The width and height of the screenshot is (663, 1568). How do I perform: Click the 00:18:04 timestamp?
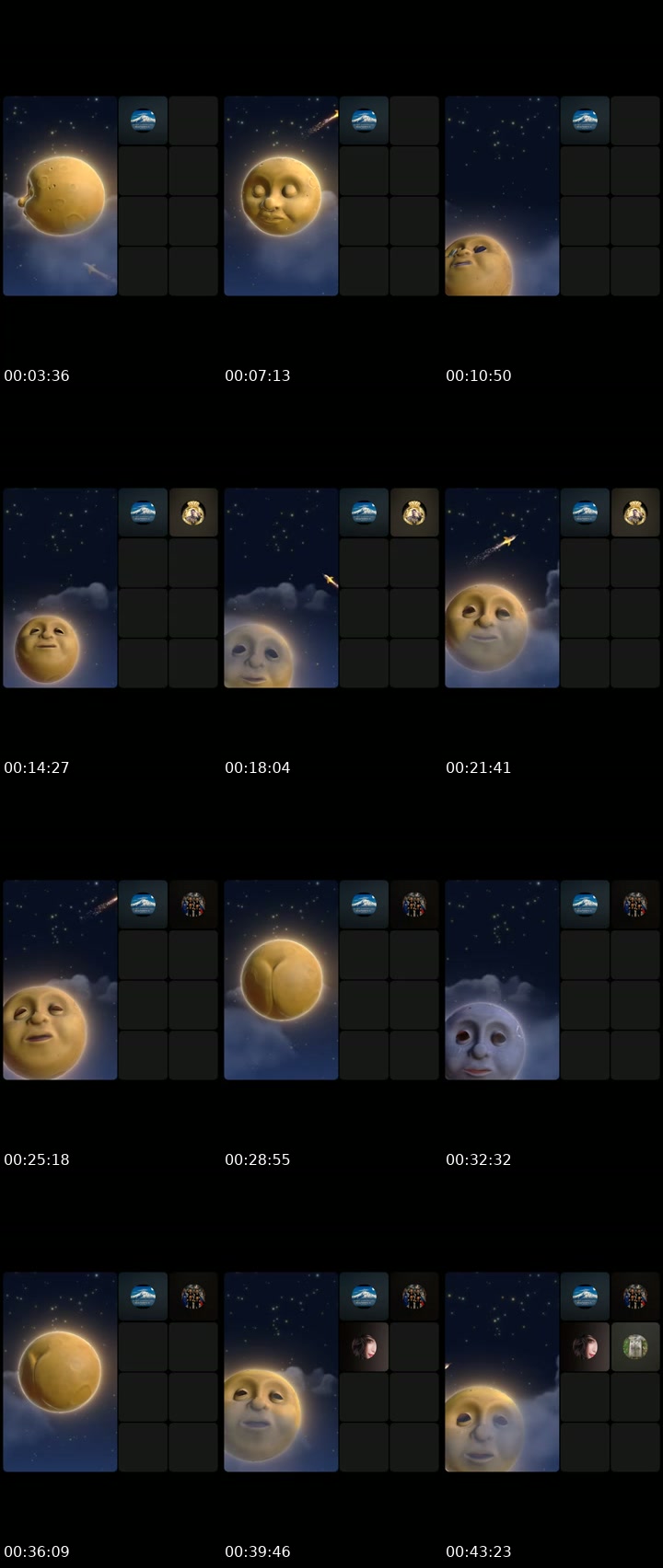(258, 767)
